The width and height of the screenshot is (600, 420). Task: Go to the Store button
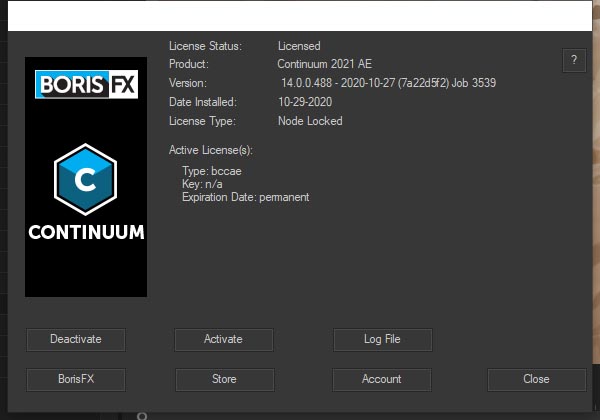[225, 379]
